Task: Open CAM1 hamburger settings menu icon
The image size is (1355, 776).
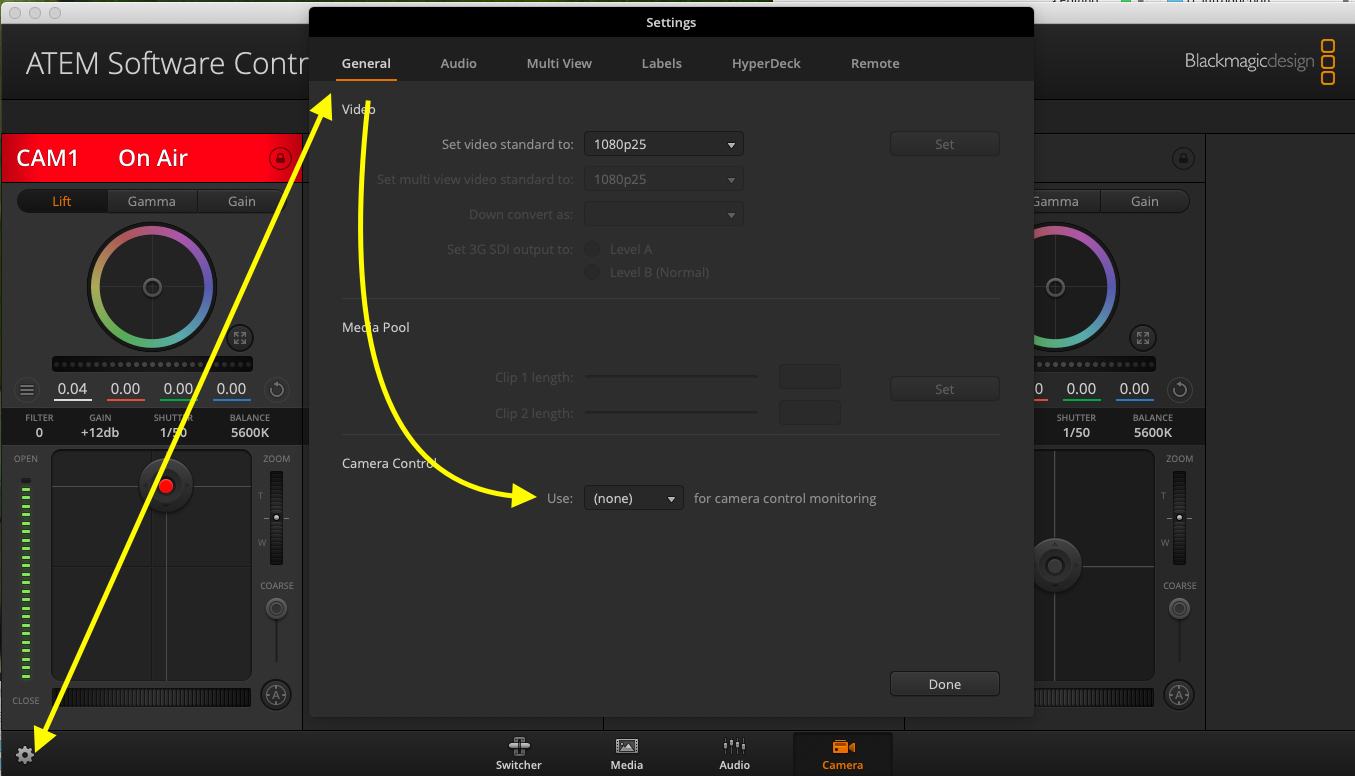Action: (x=27, y=389)
